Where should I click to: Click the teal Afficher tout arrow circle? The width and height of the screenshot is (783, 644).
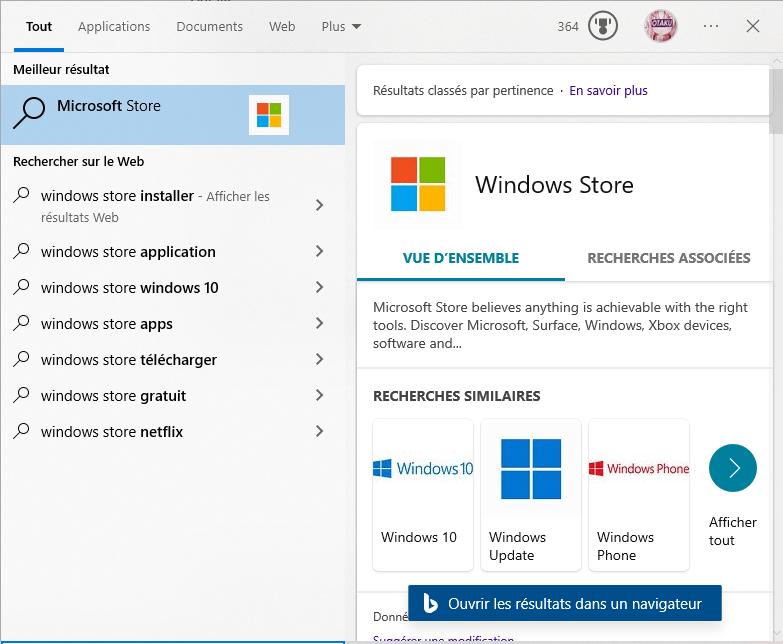[733, 468]
